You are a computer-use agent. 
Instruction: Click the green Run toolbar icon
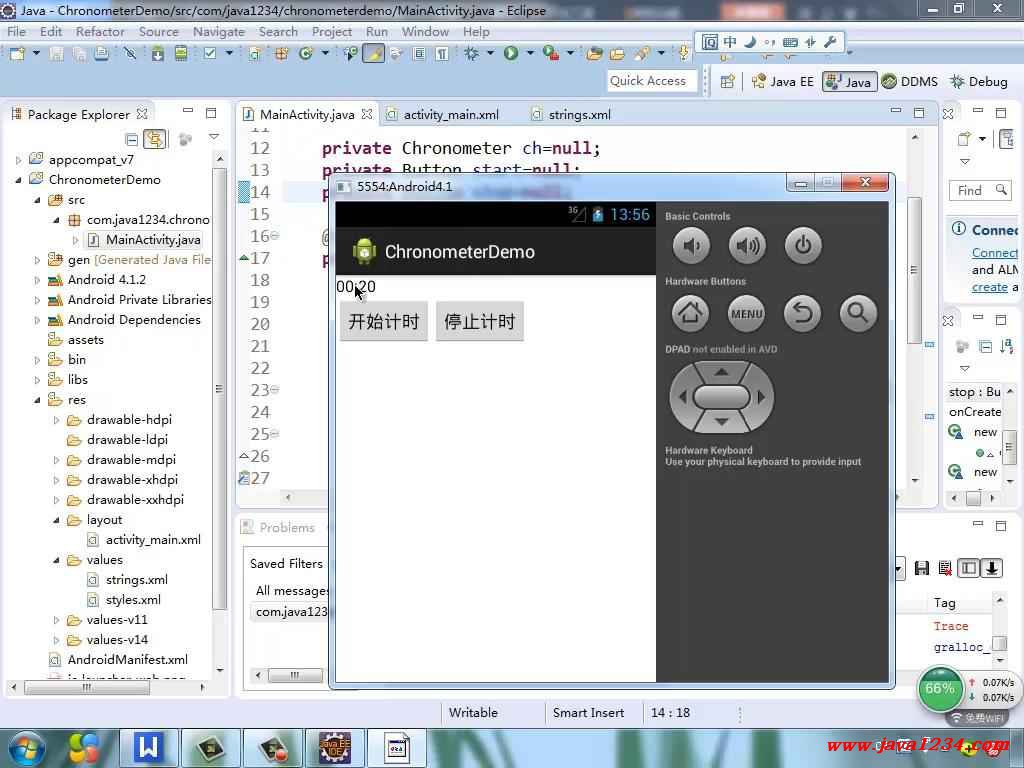click(x=511, y=54)
